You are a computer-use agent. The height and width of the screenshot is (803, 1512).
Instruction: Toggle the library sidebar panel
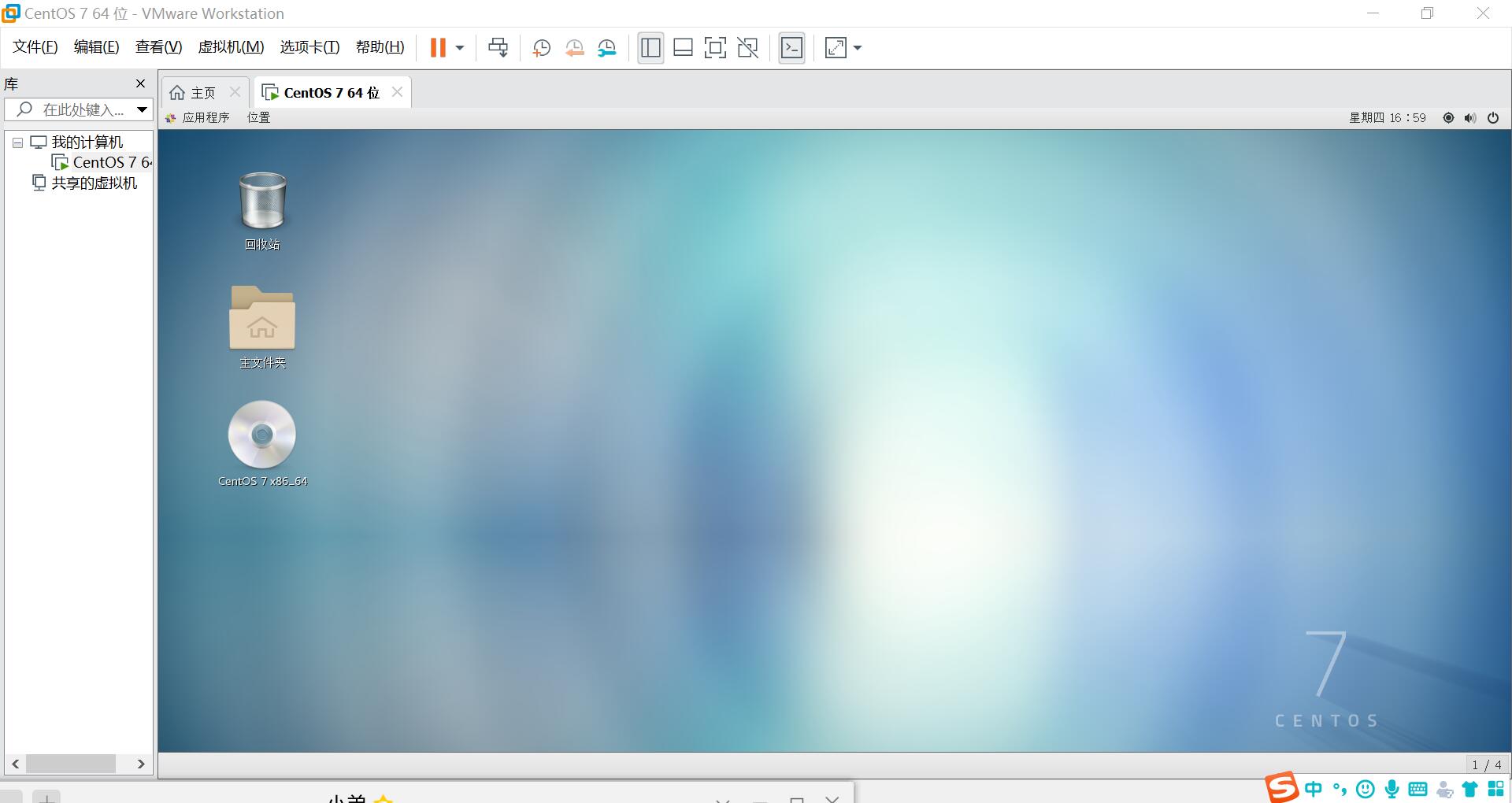[650, 48]
